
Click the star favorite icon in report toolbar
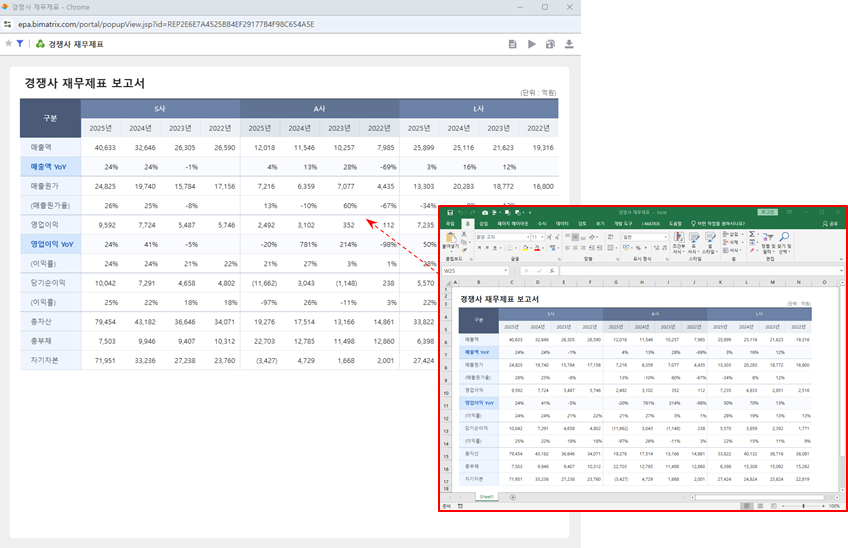point(8,44)
